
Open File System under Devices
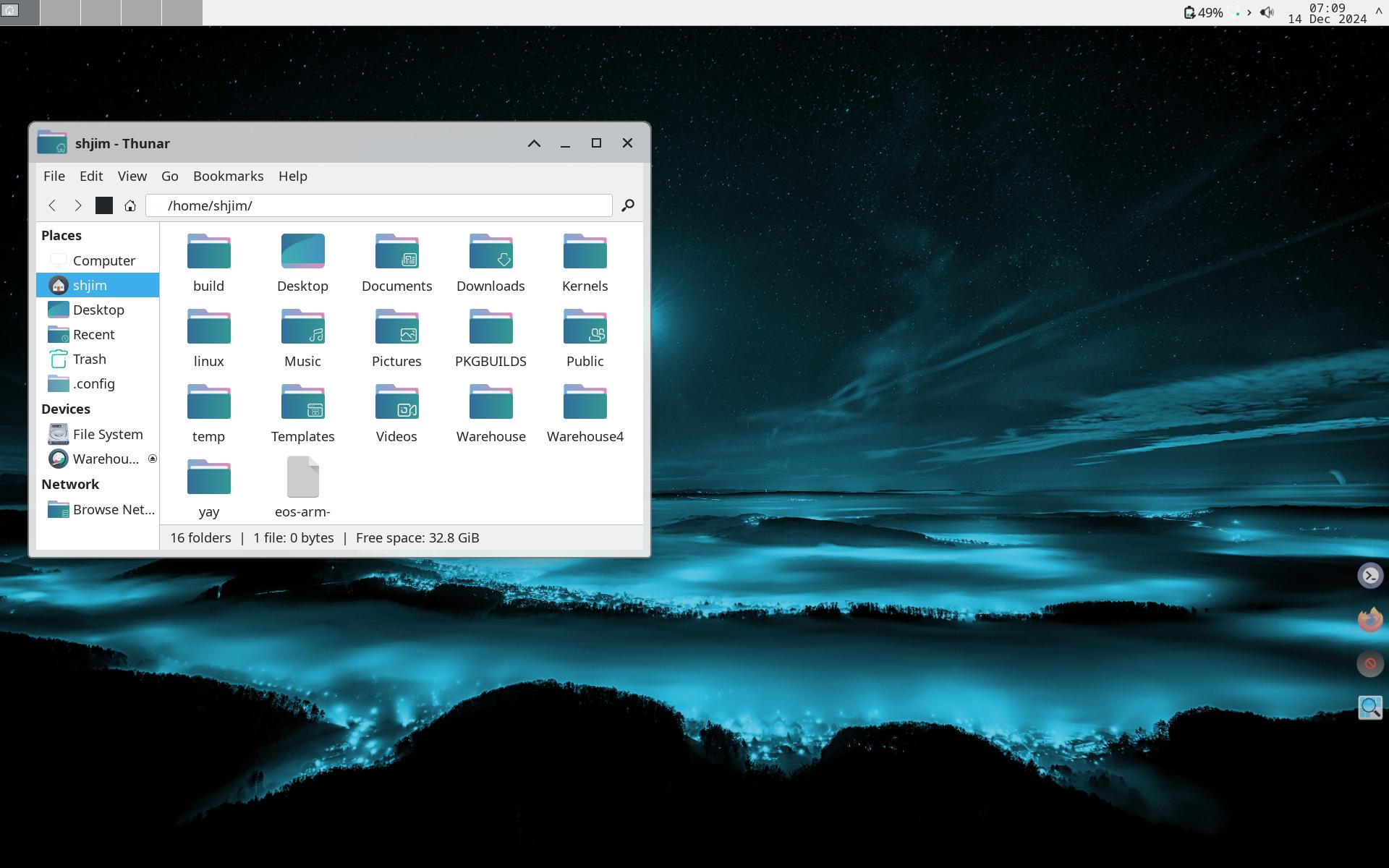point(98,434)
